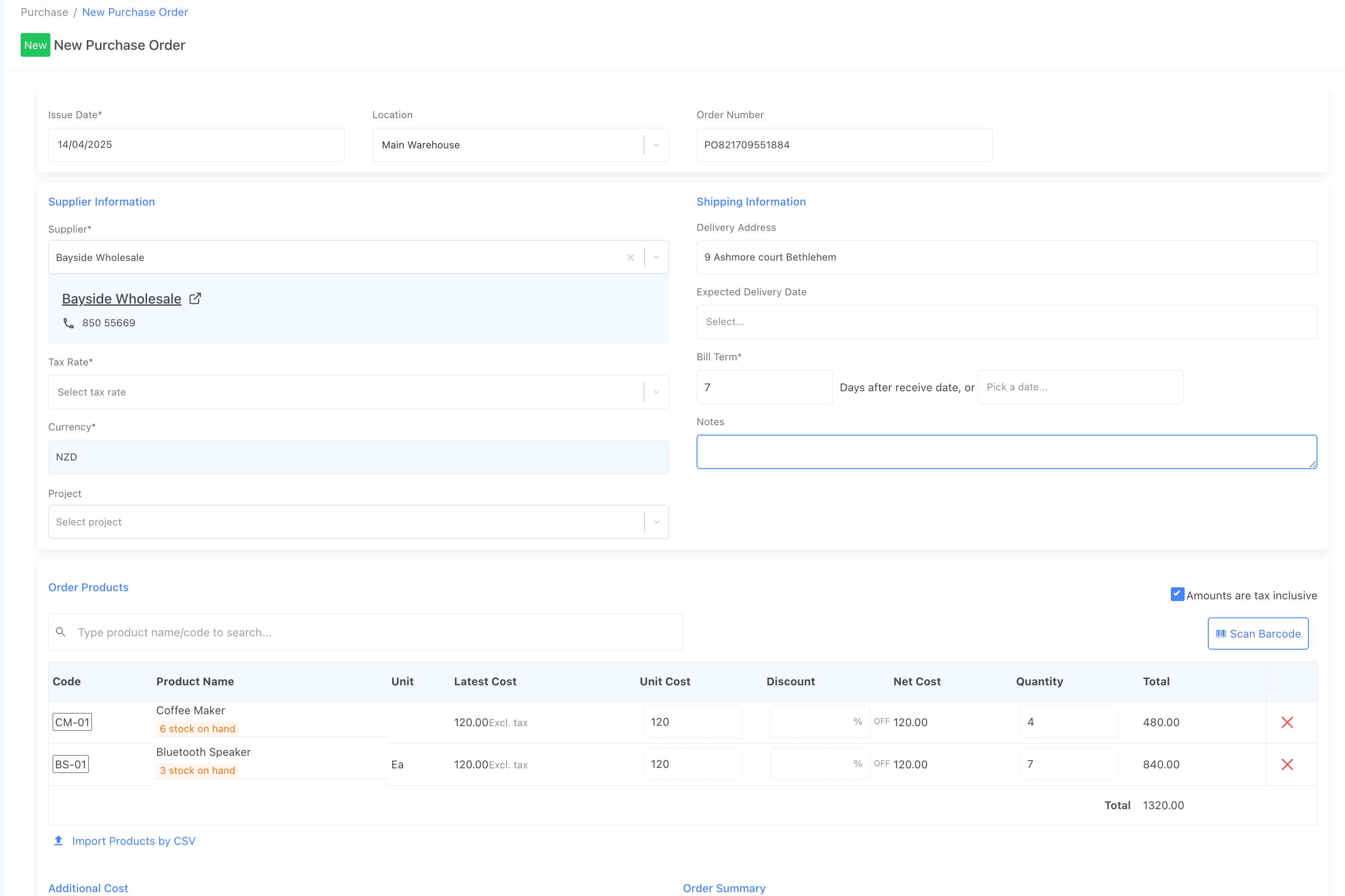Click New Purchase Order breadcrumb link
The image size is (1345, 896).
tap(135, 12)
